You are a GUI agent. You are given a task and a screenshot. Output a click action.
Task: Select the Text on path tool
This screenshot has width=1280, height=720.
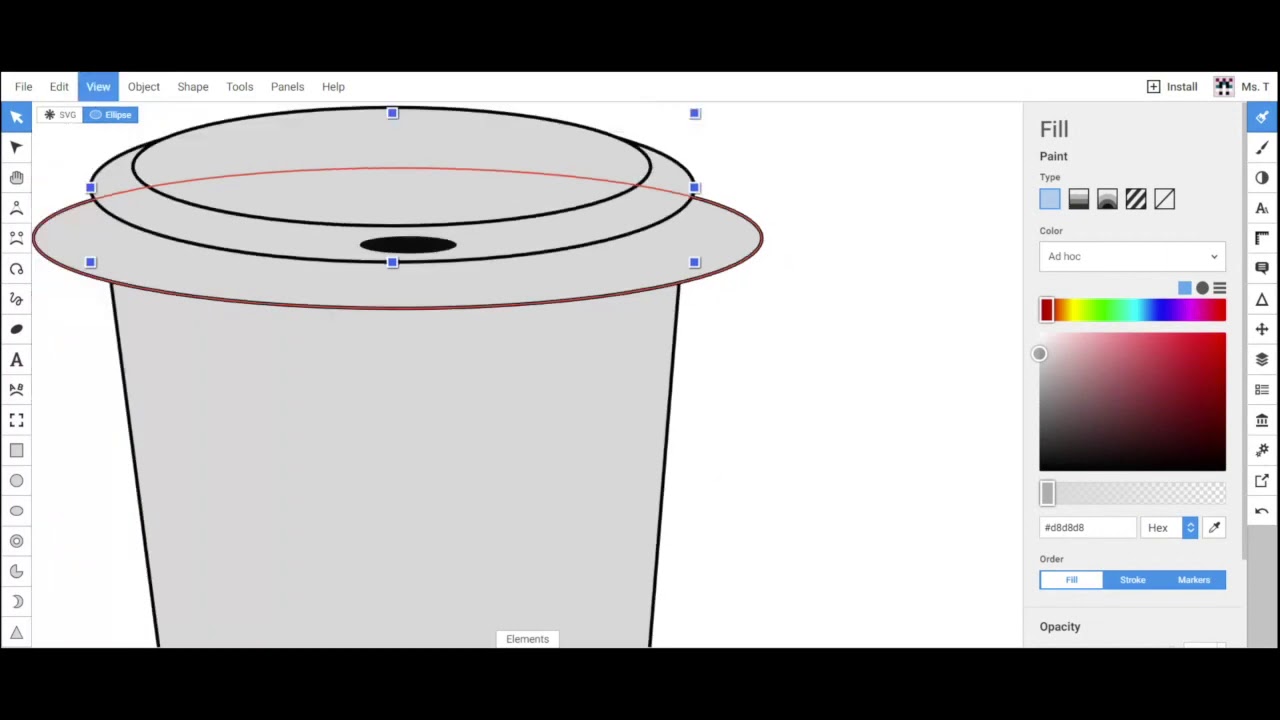pos(16,390)
